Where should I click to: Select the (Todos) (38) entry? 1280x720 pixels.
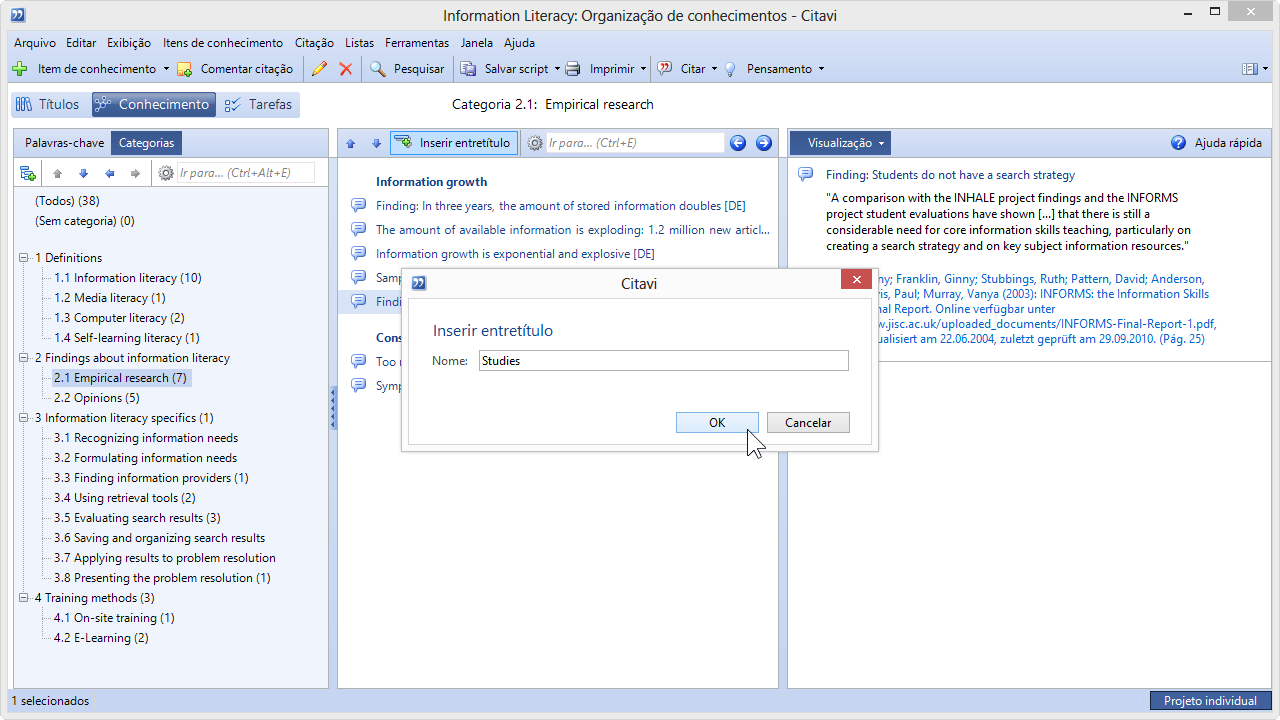pos(67,201)
